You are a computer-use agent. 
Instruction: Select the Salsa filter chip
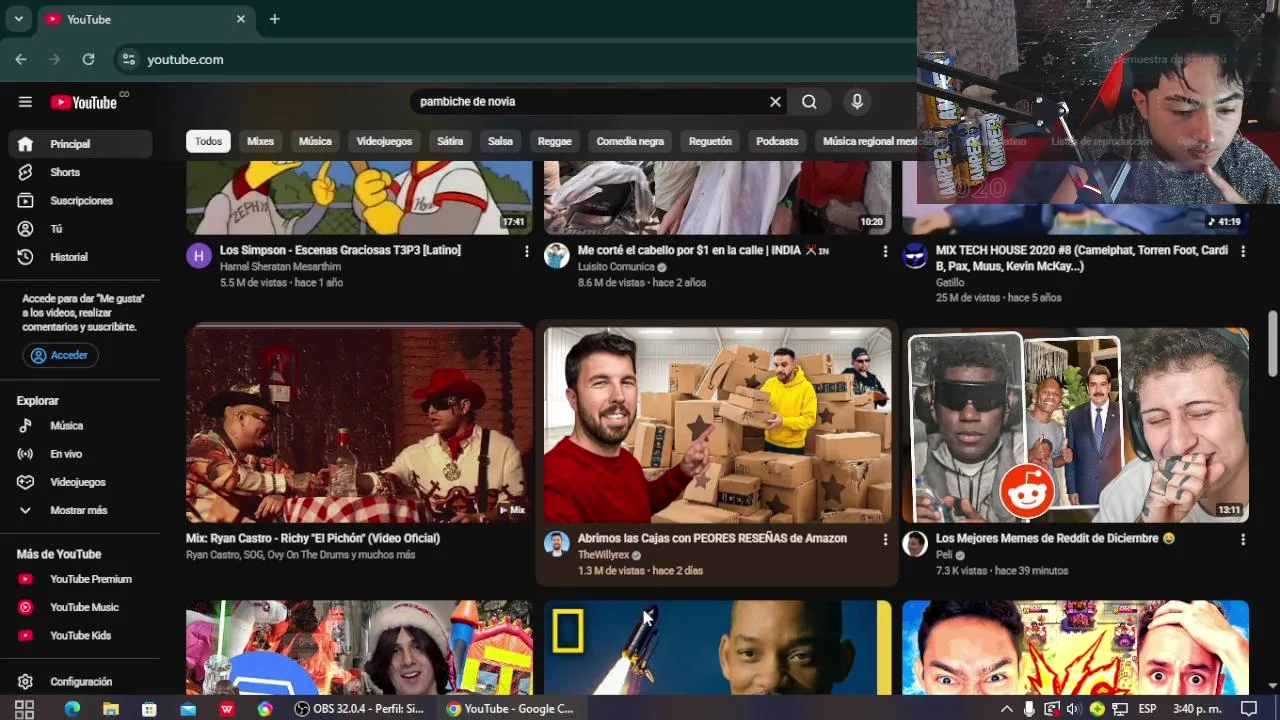(x=500, y=141)
